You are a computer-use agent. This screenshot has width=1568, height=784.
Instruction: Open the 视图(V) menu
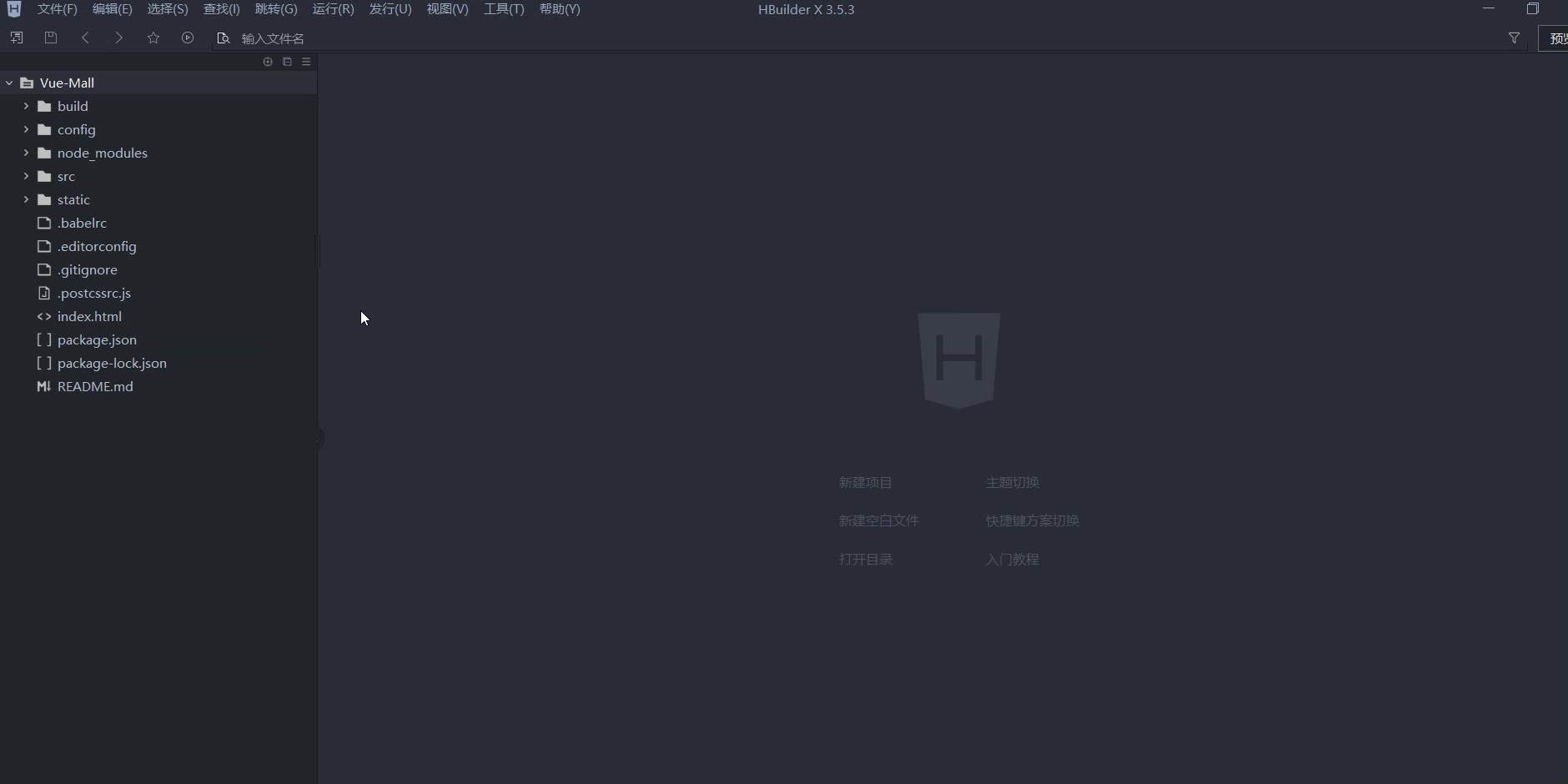(x=447, y=9)
